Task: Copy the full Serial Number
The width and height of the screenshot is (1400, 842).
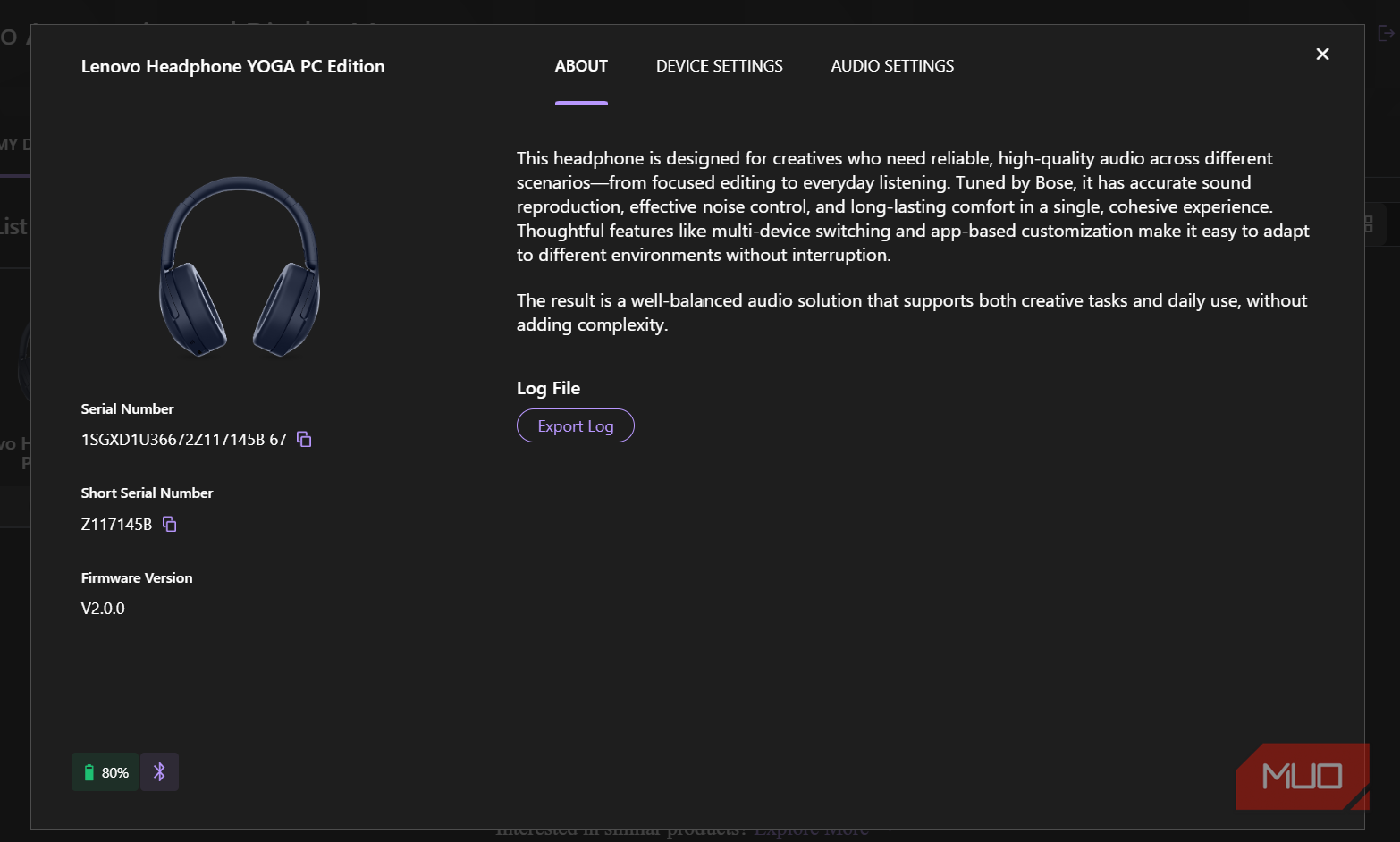Action: (x=304, y=439)
